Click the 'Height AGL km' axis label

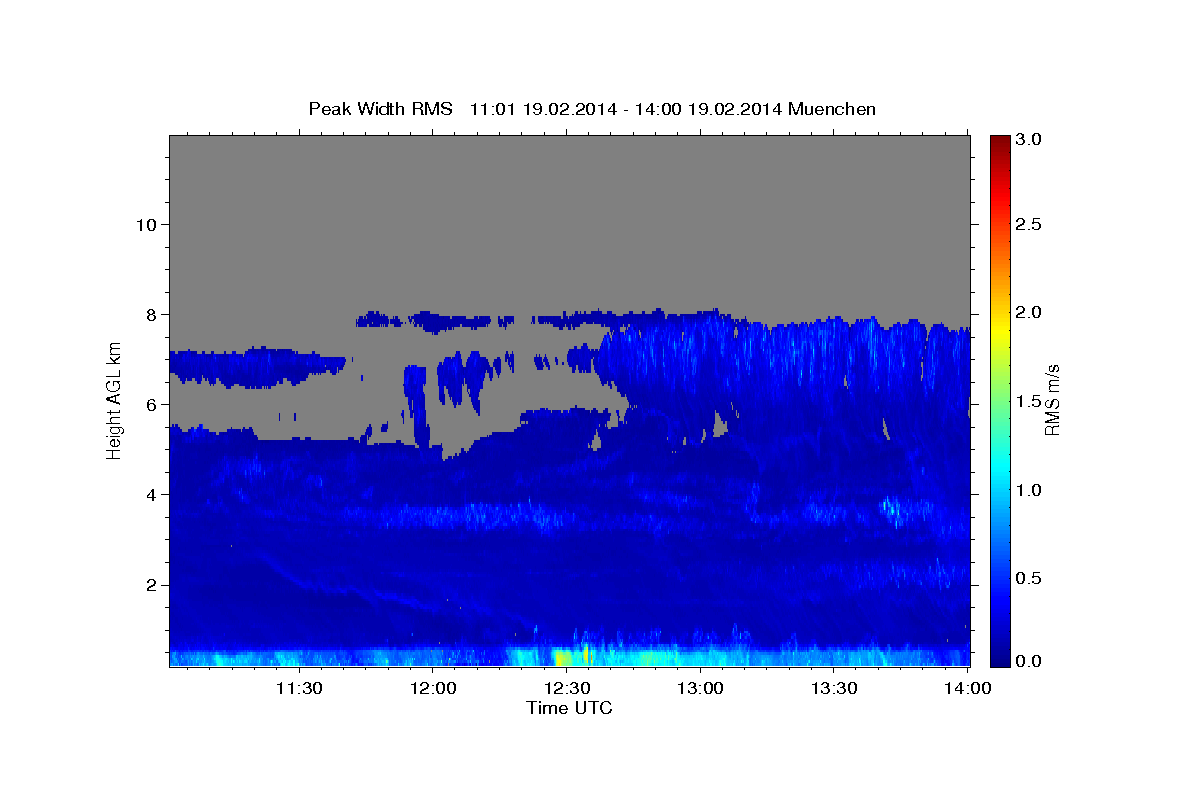(114, 400)
